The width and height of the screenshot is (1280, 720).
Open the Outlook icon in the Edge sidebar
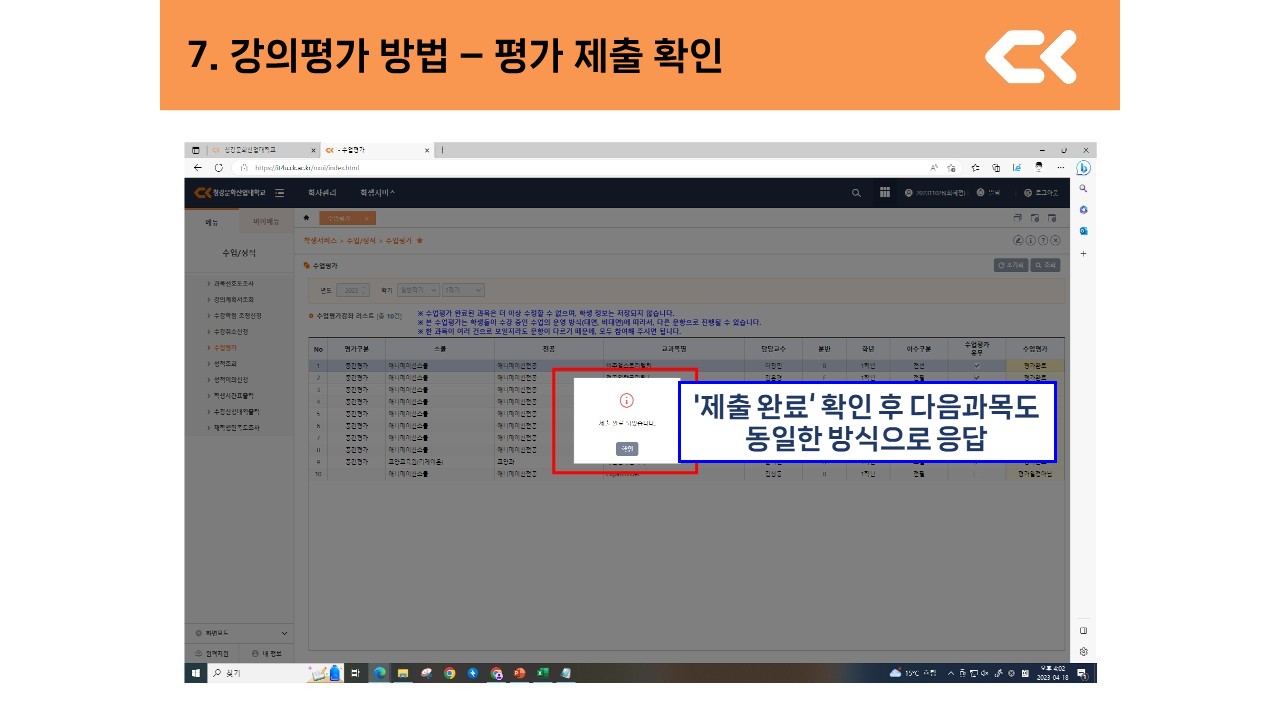coord(1083,231)
